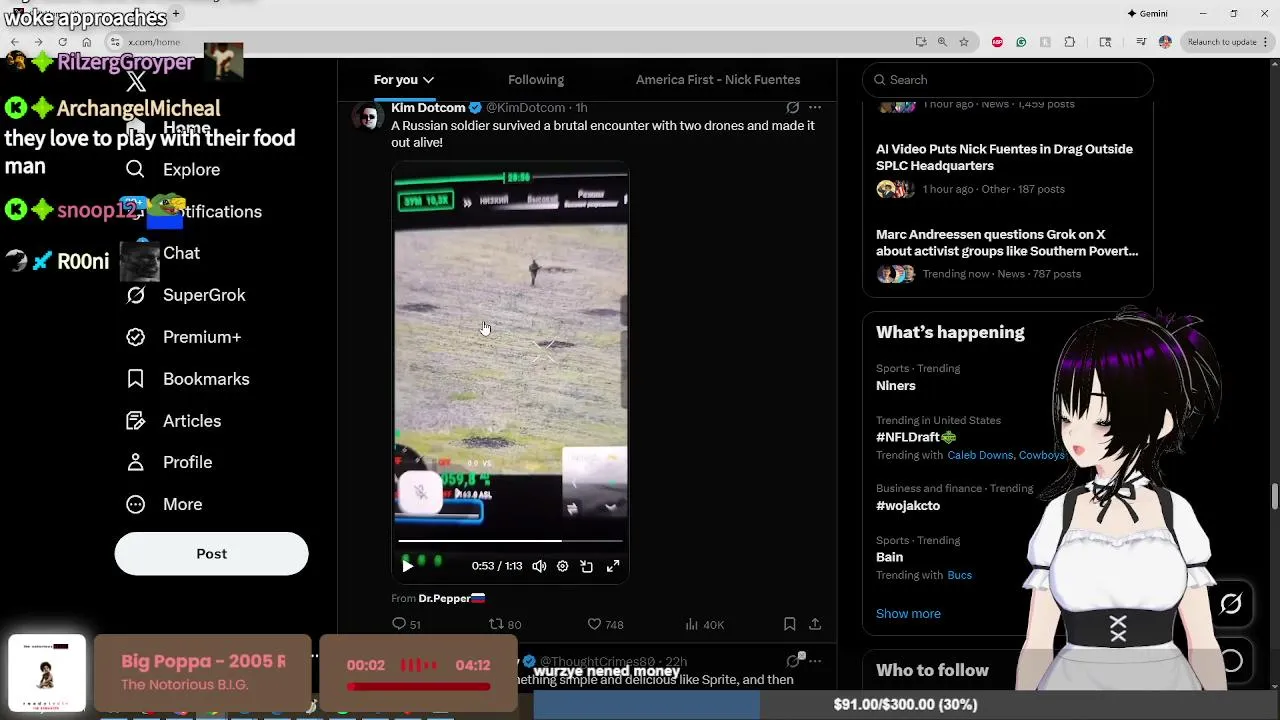1280x720 pixels.
Task: Switch to America First - Nick Fuentes tab
Action: 718,80
